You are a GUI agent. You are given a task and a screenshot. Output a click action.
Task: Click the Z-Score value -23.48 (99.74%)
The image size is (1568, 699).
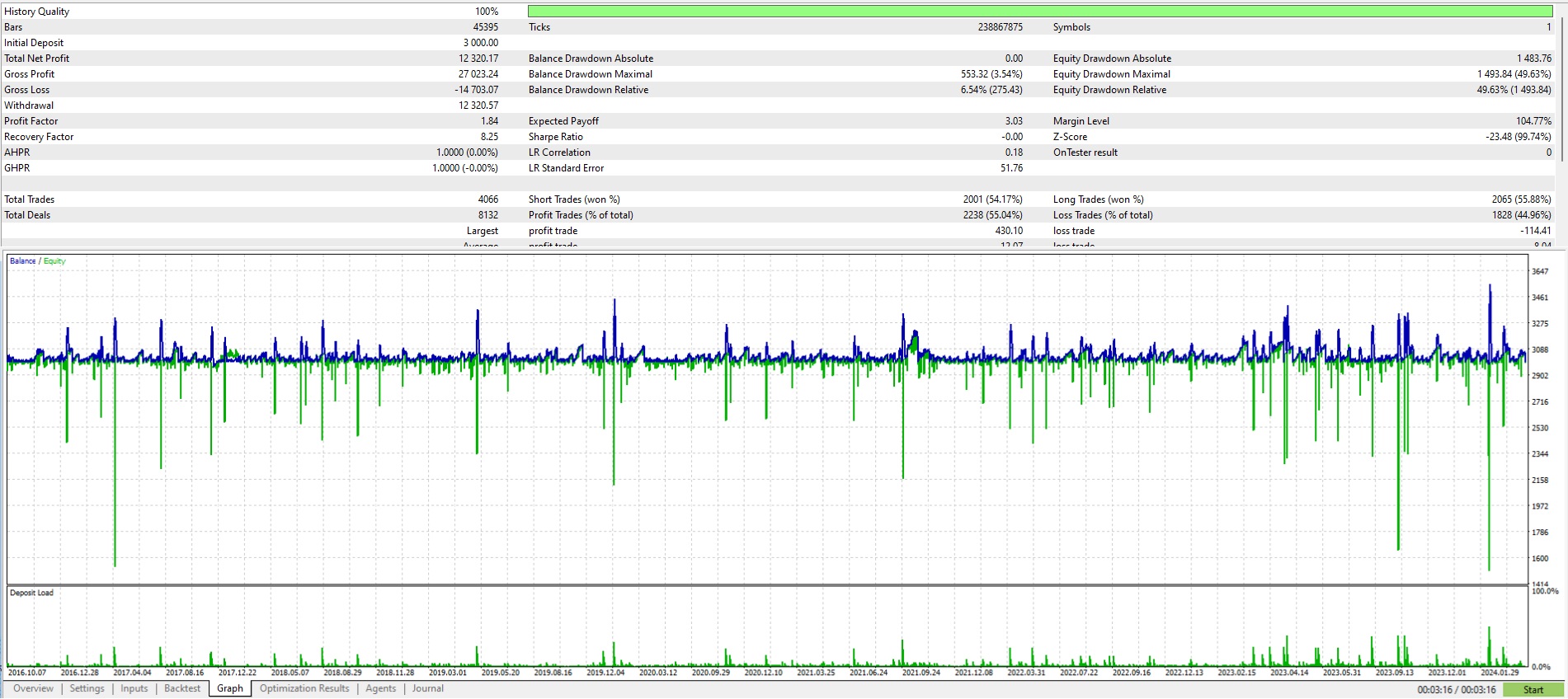pos(1519,137)
